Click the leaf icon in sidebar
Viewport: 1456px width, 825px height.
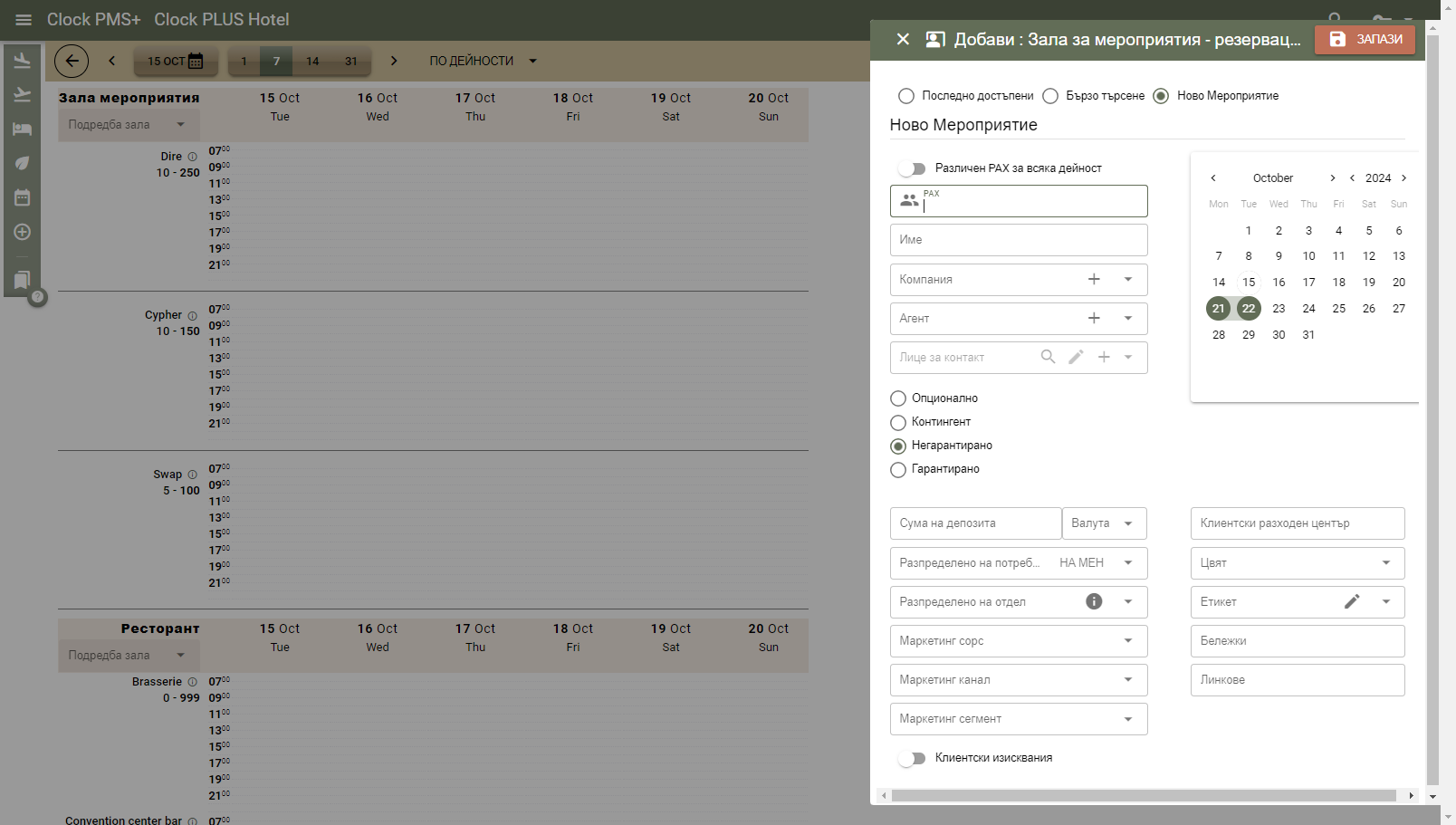tap(23, 163)
